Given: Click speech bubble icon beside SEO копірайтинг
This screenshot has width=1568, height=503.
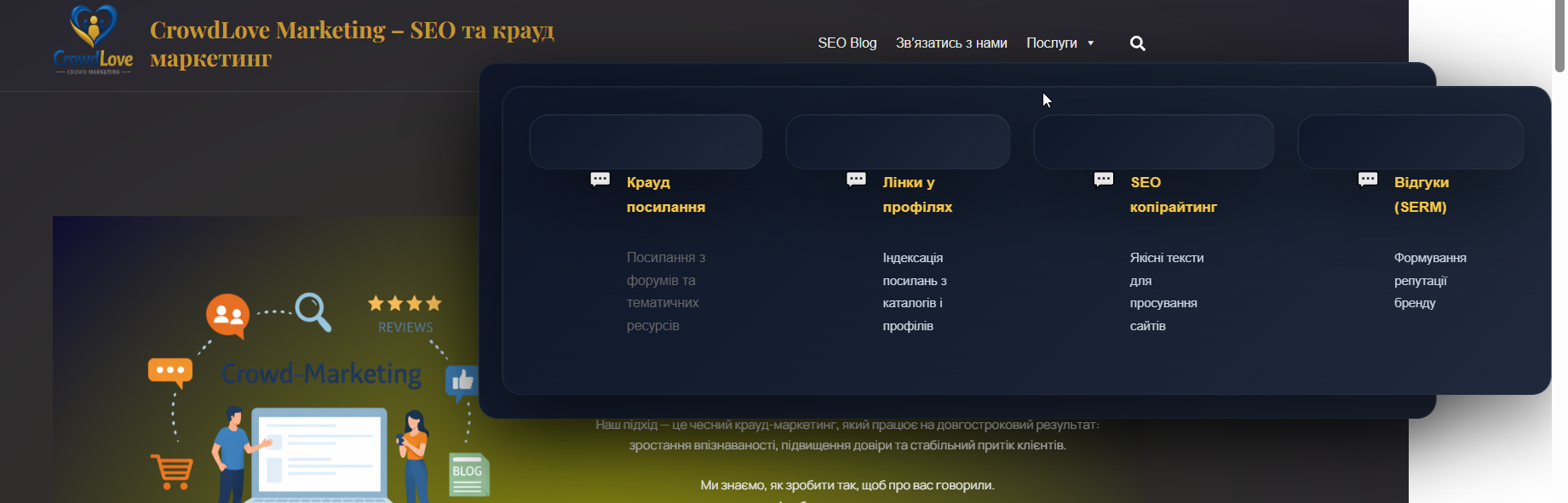Looking at the screenshot, I should tap(1104, 180).
